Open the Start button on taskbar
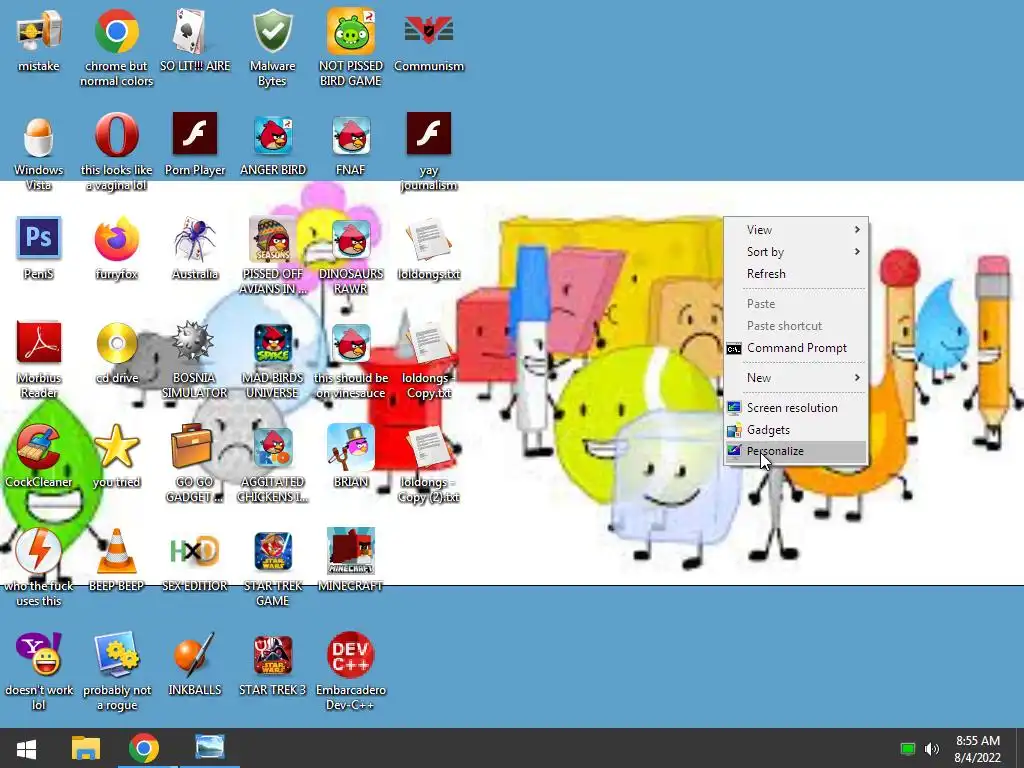Viewport: 1024px width, 768px height. 26,748
